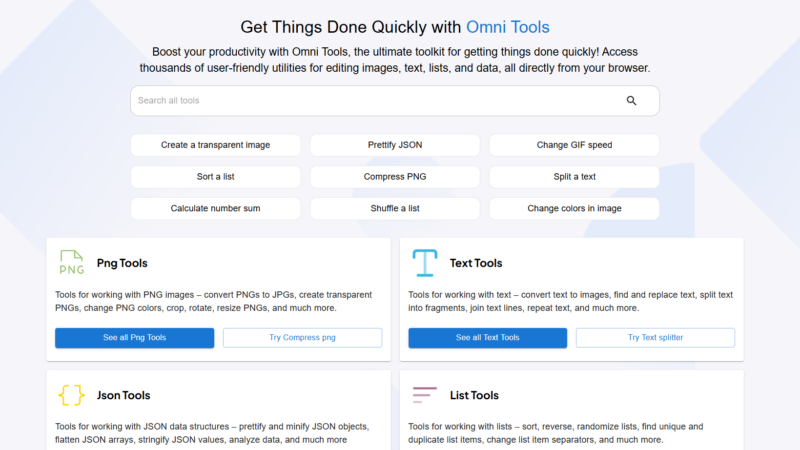Open the Sort a list tool
The width and height of the screenshot is (800, 450).
tap(215, 177)
